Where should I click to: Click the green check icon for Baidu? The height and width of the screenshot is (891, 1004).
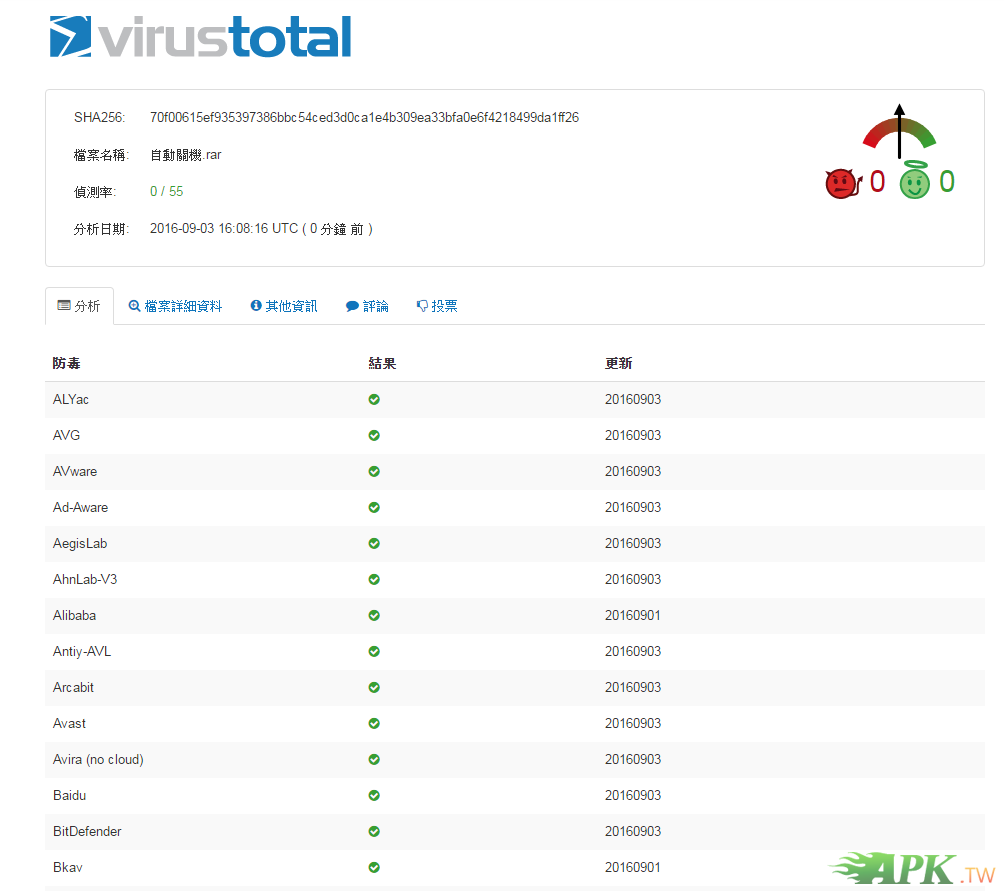(374, 796)
